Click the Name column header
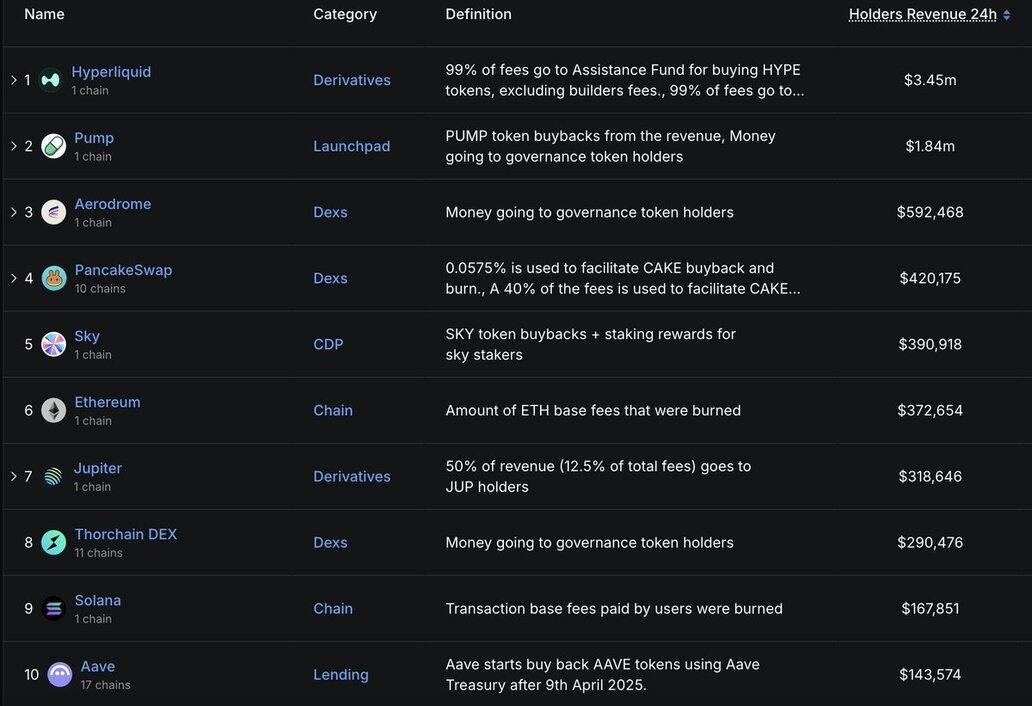 pos(44,14)
